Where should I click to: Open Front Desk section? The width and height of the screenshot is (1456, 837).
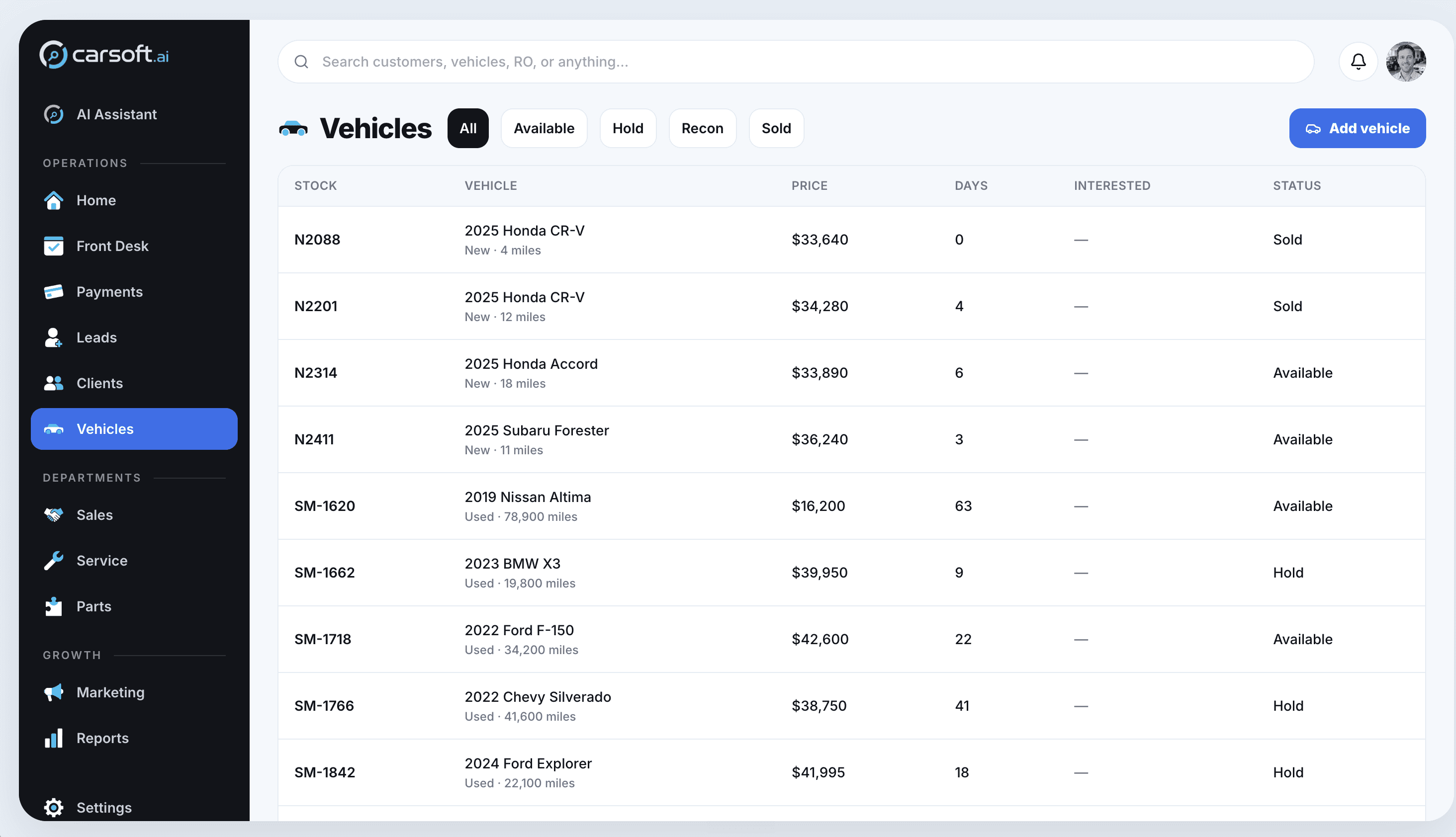pyautogui.click(x=134, y=246)
